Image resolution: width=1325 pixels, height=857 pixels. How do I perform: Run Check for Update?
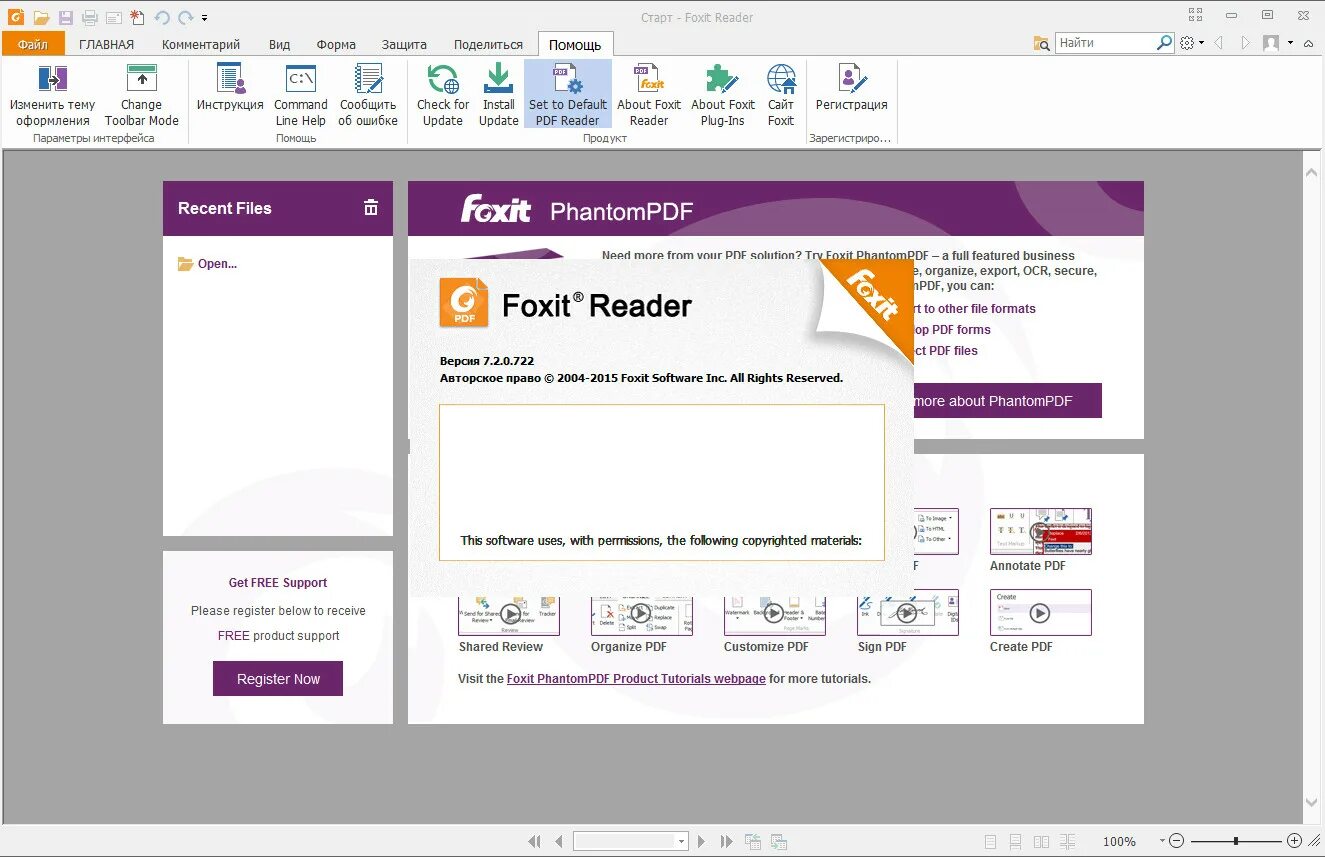[443, 97]
